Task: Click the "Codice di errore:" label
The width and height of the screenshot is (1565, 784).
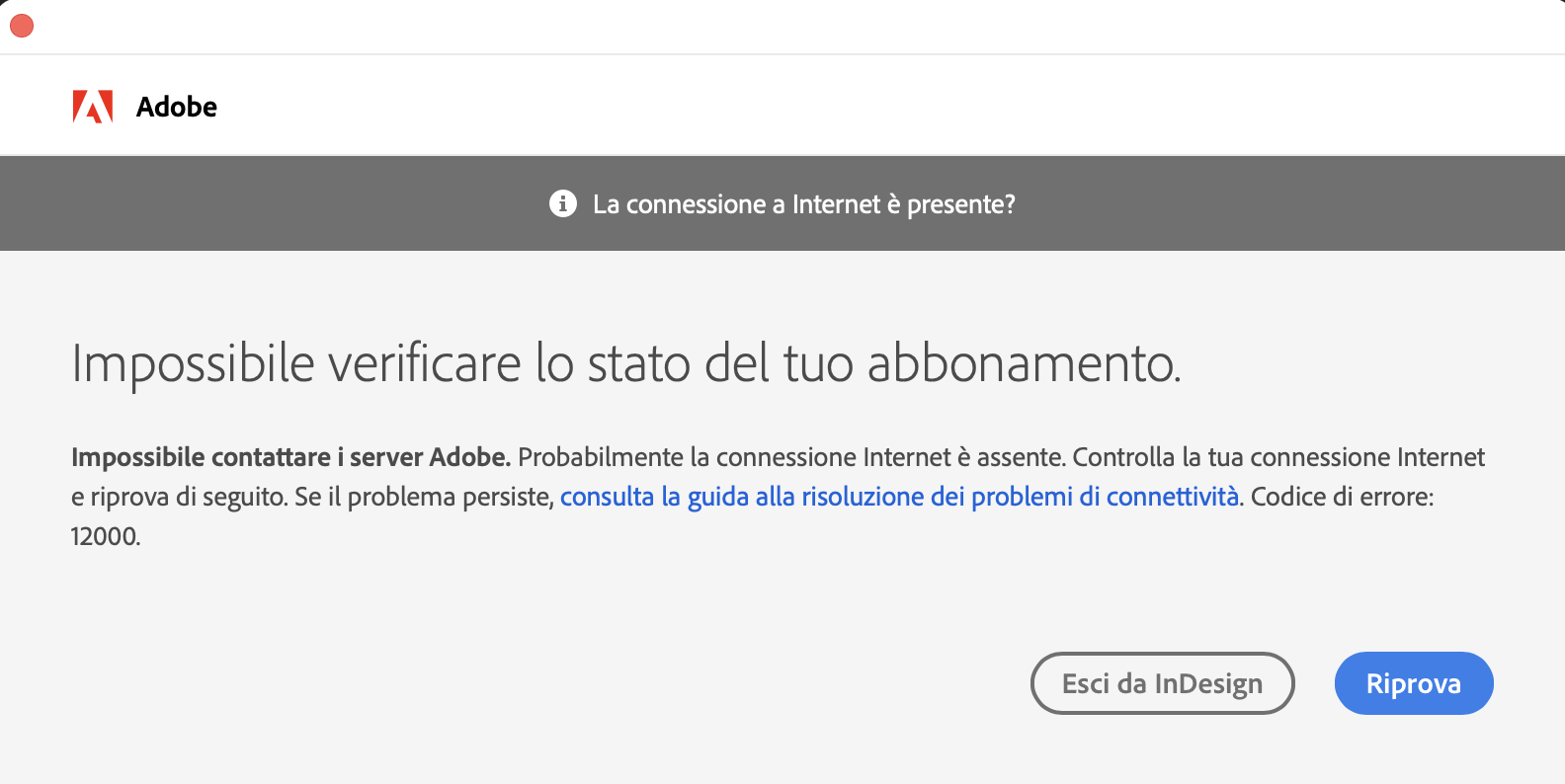Action: (x=1342, y=497)
